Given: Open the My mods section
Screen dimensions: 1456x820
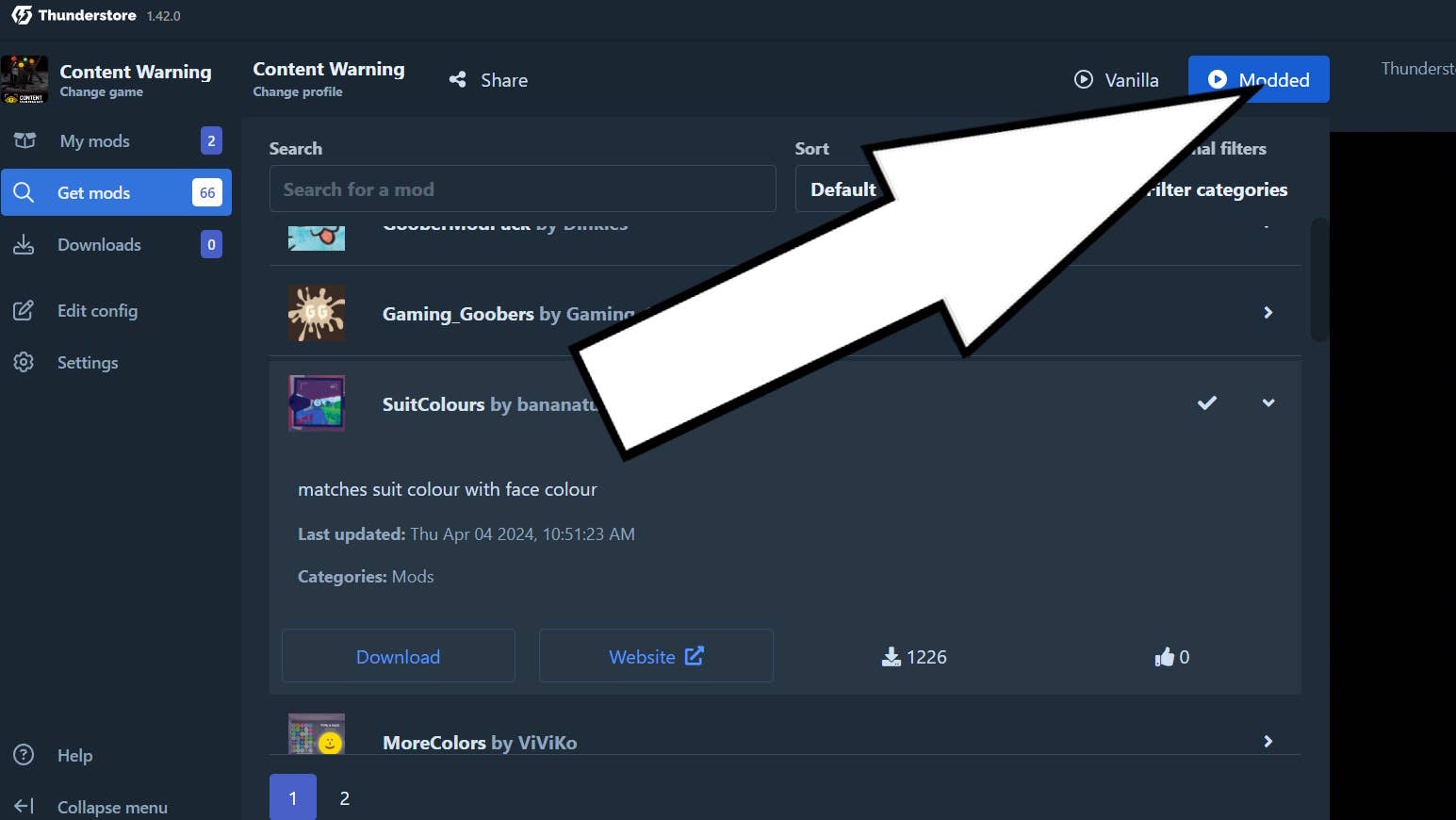Looking at the screenshot, I should [x=94, y=140].
